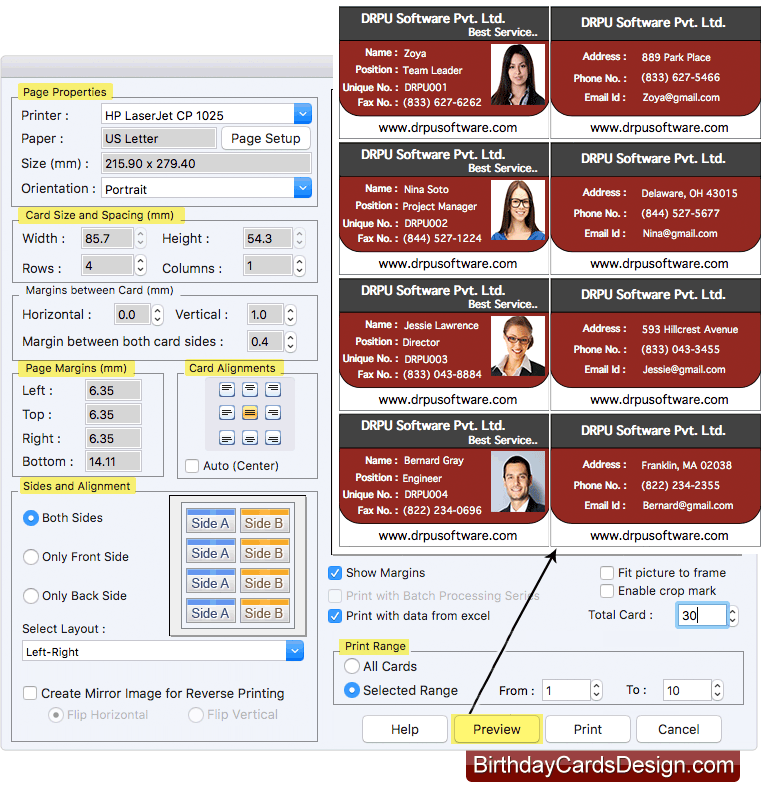Uncheck Show Margins checkbox
The height and width of the screenshot is (785, 766).
335,573
